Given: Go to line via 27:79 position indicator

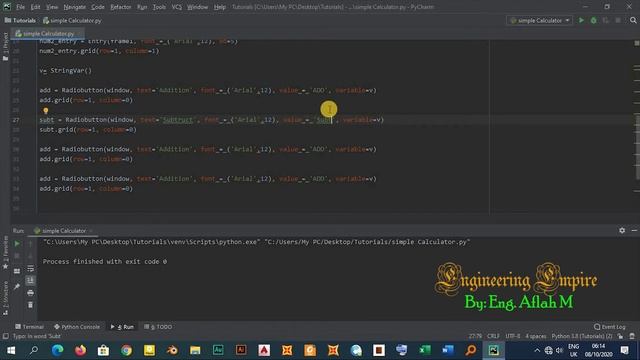Looking at the screenshot, I should click(x=475, y=336).
